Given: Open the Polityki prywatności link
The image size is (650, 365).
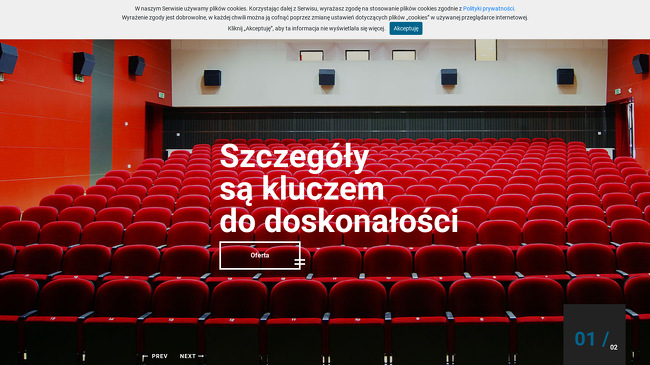Looking at the screenshot, I should click(488, 9).
